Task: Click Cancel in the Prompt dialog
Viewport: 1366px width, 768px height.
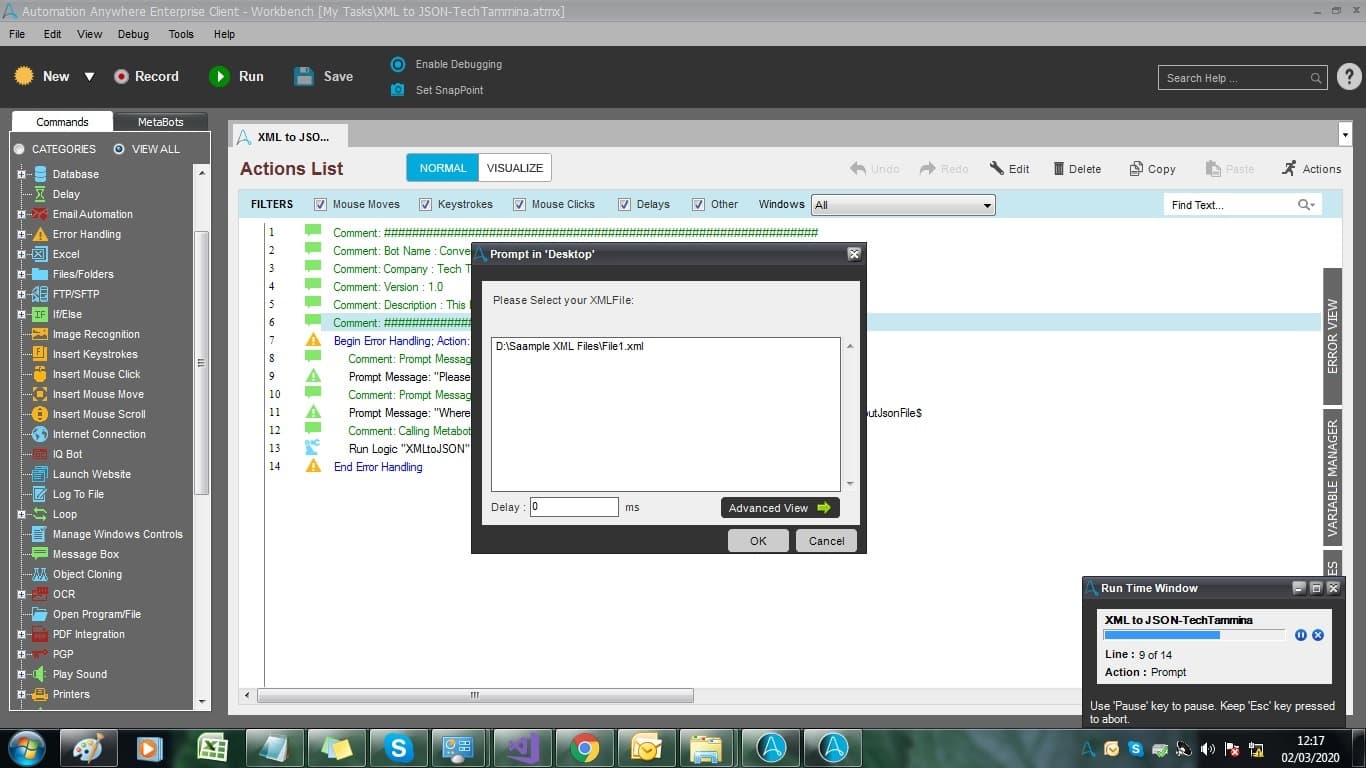Action: 827,541
